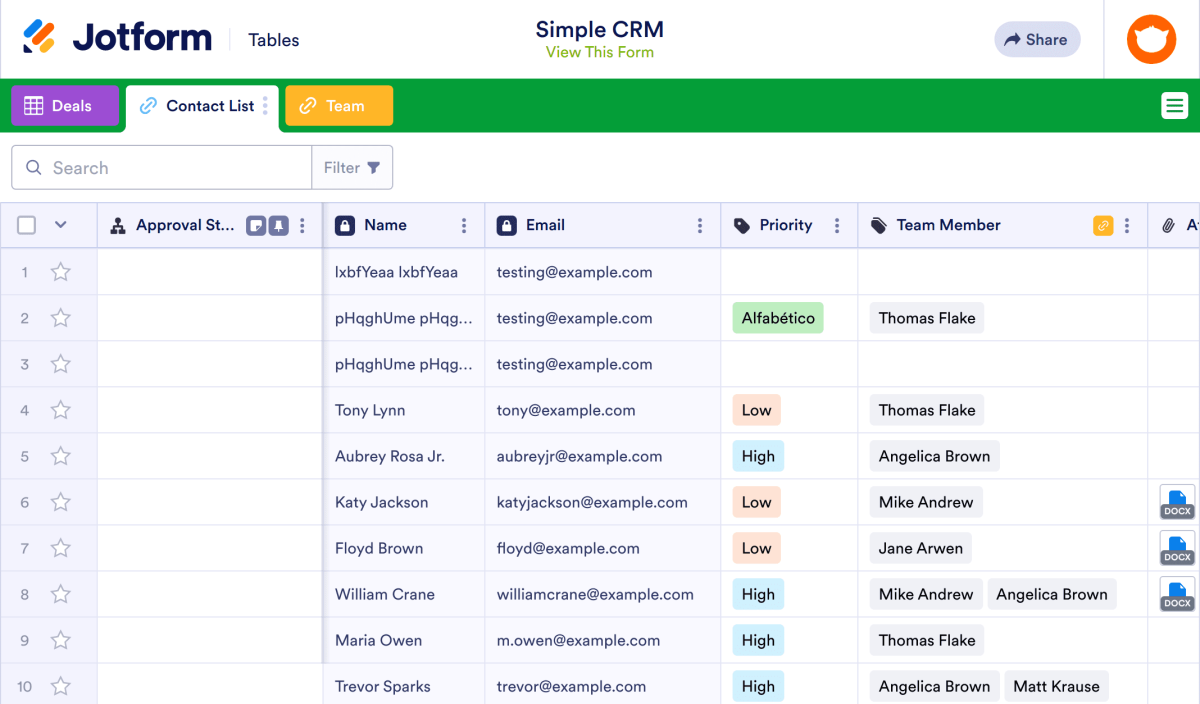Click the paperclip icon on the attachments column
1200x704 pixels.
1166,225
